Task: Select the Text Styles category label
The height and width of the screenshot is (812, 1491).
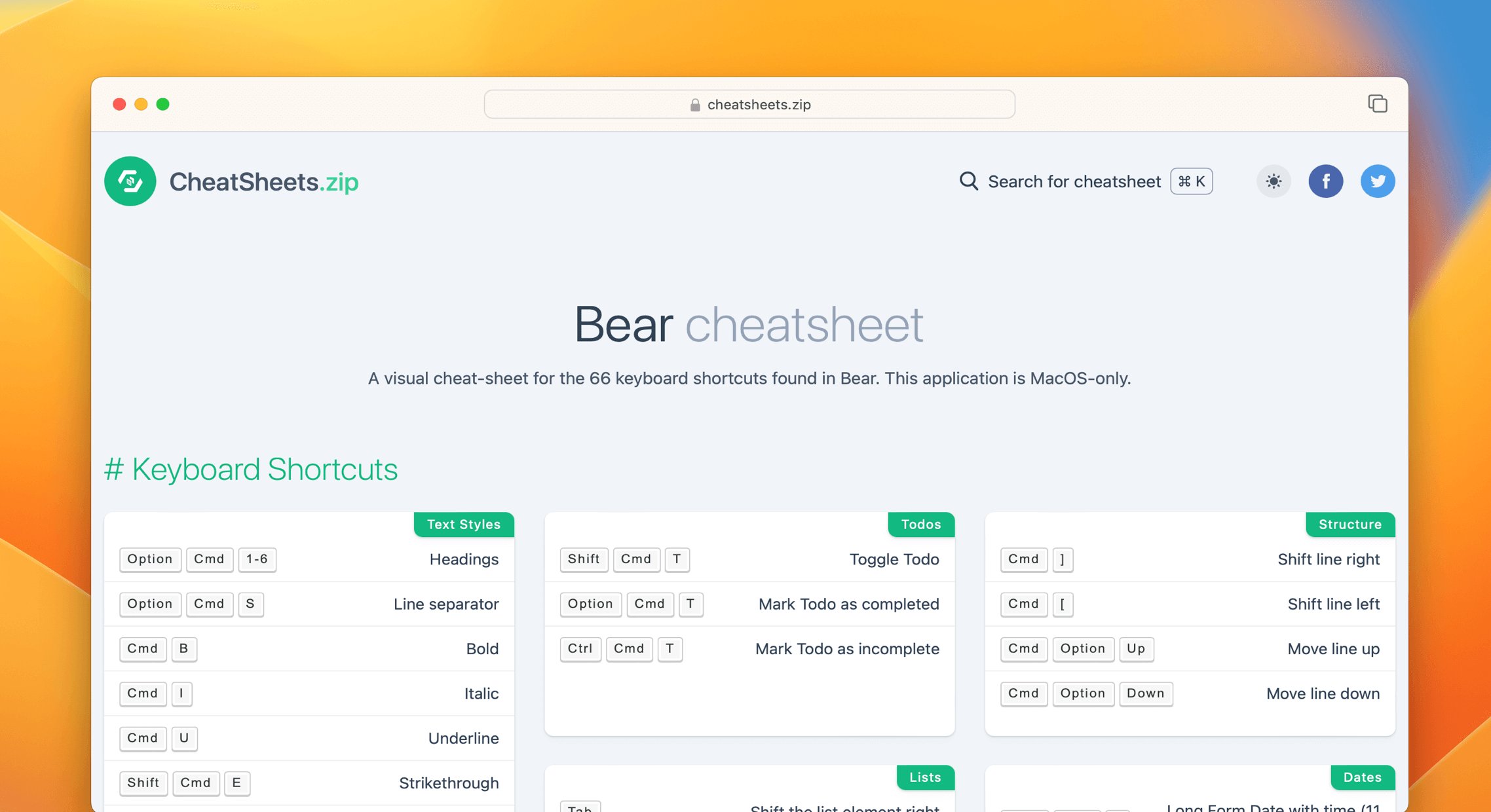Action: (x=464, y=524)
